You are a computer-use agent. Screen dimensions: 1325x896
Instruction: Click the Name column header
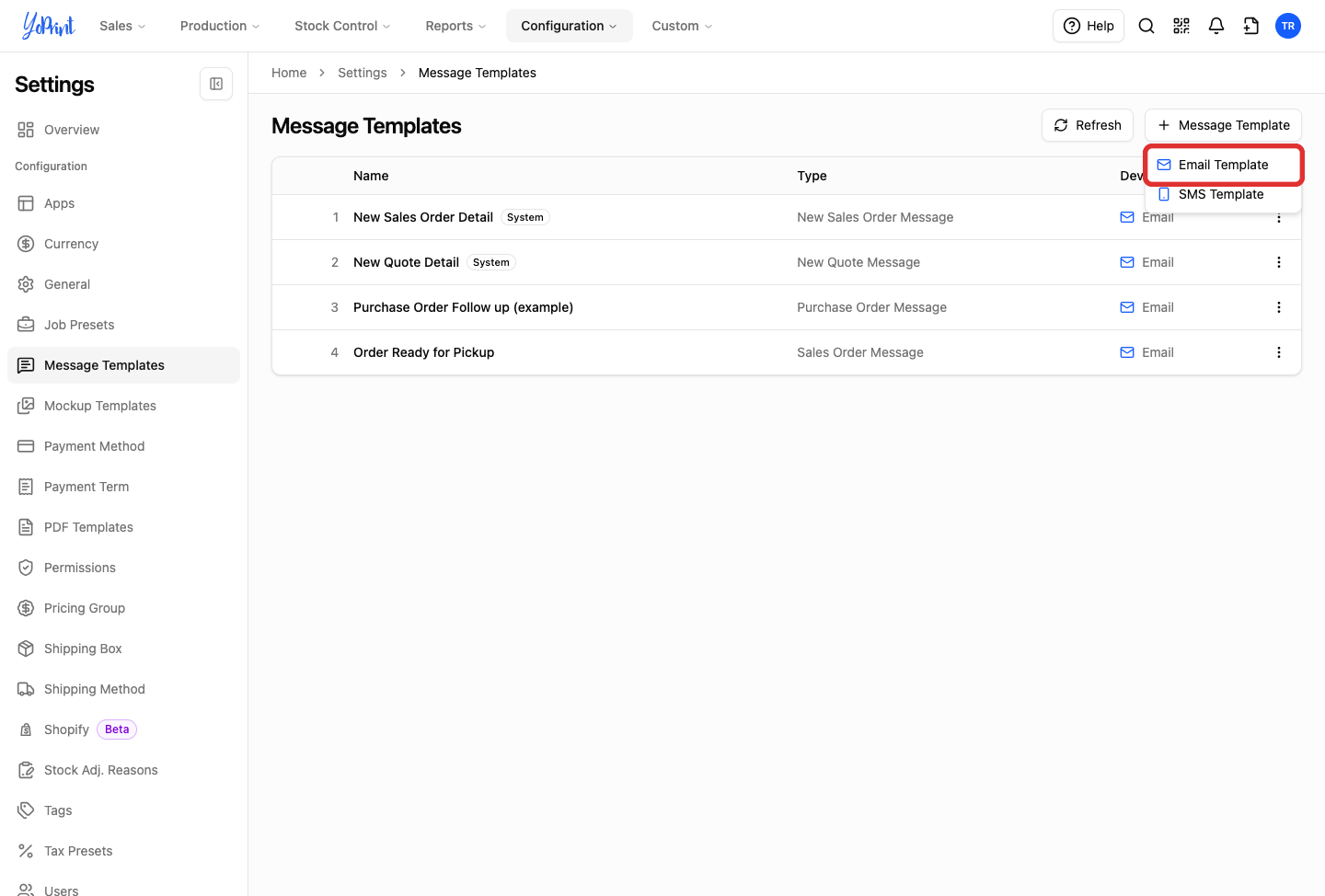(x=371, y=176)
